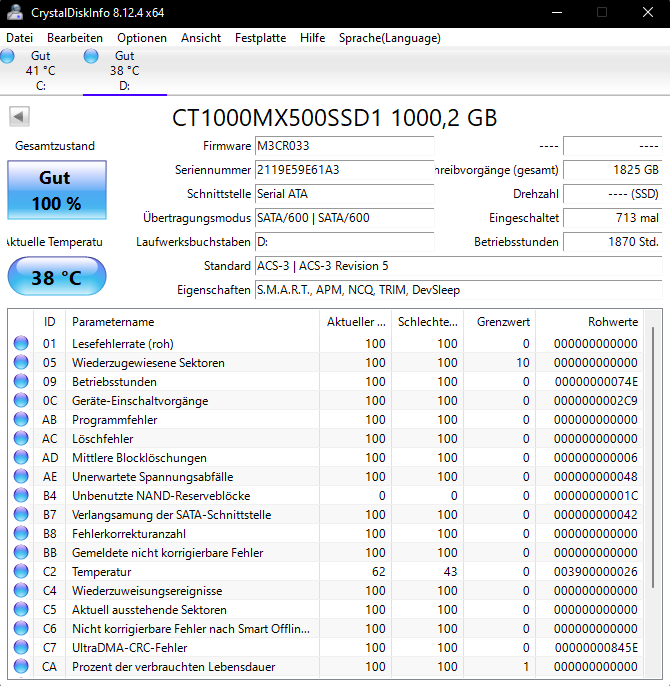Image resolution: width=670 pixels, height=686 pixels.
Task: Switch to the C: drive tab at 41 °C
Action: (41, 70)
